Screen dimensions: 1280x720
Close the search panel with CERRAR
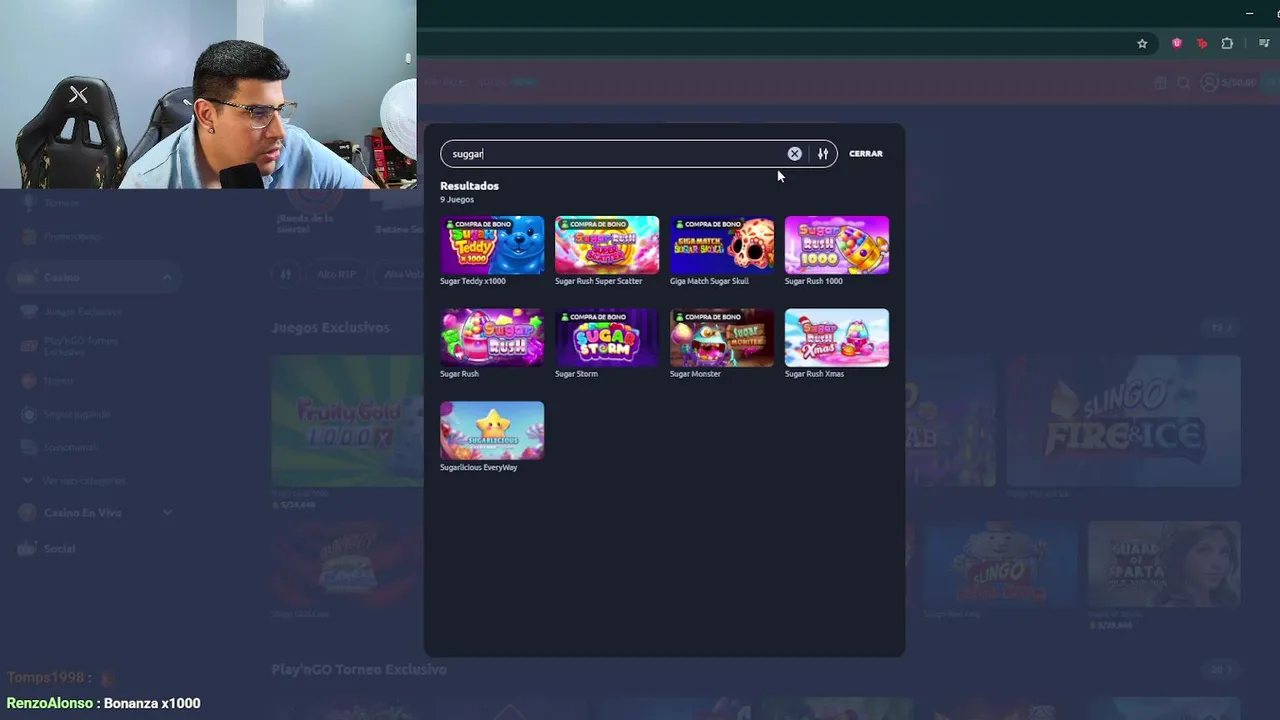866,154
